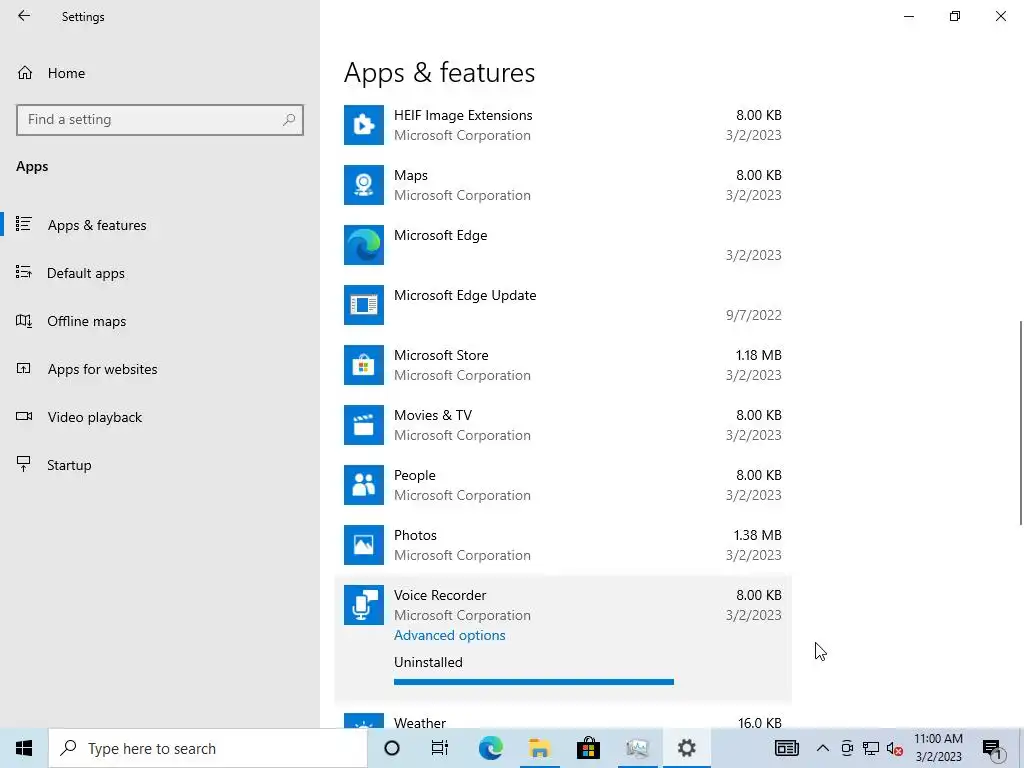The width and height of the screenshot is (1024, 768).
Task: Click the Apps & features page heading
Action: pyautogui.click(x=440, y=72)
